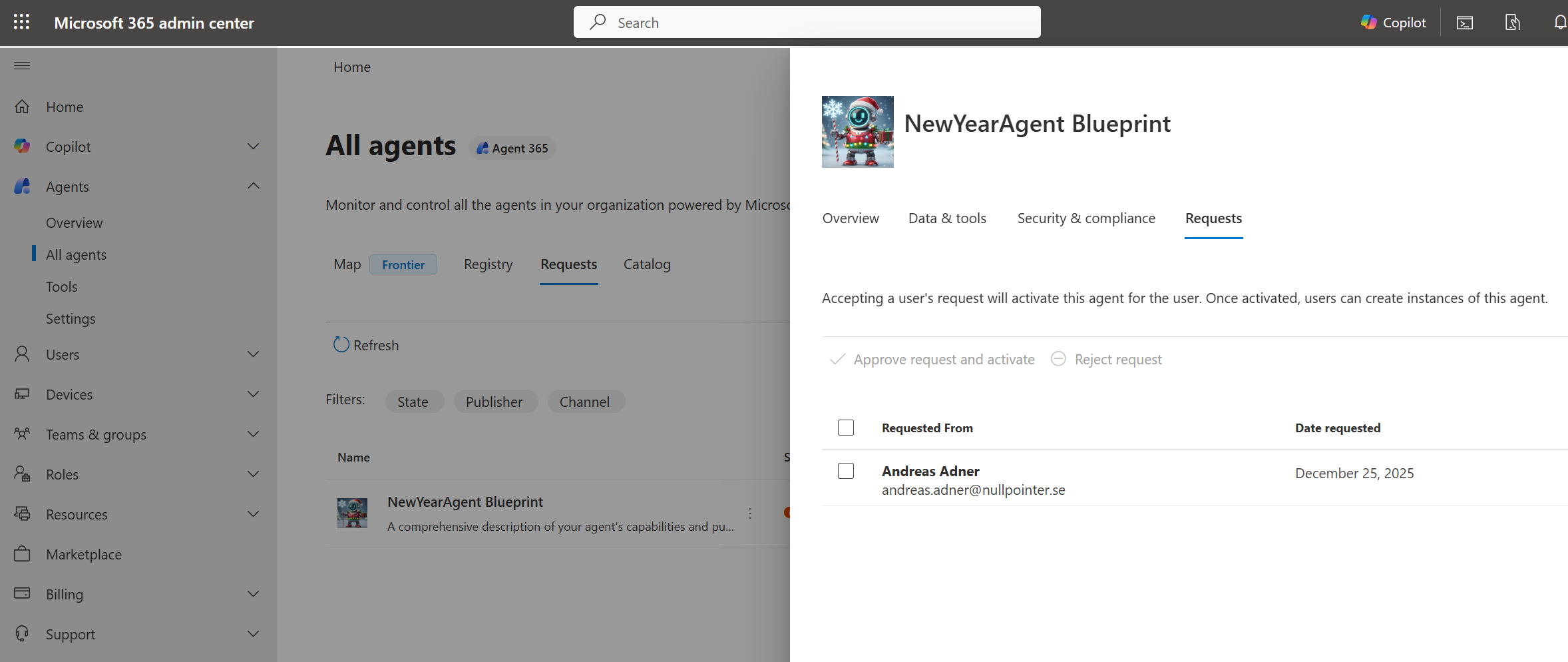Check Andreas Adner's request checkbox

(x=845, y=471)
